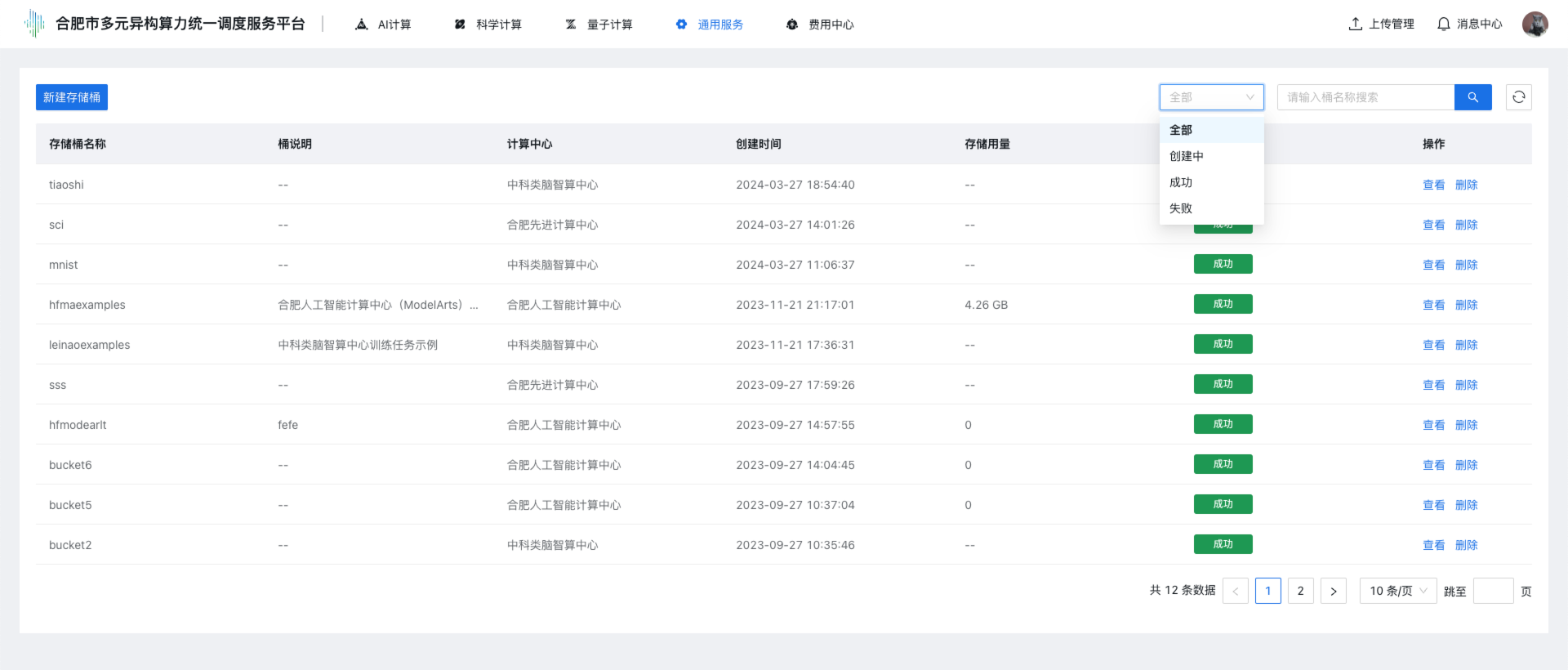This screenshot has width=1568, height=670.
Task: Choose 失败 status filter option
Action: point(1181,208)
